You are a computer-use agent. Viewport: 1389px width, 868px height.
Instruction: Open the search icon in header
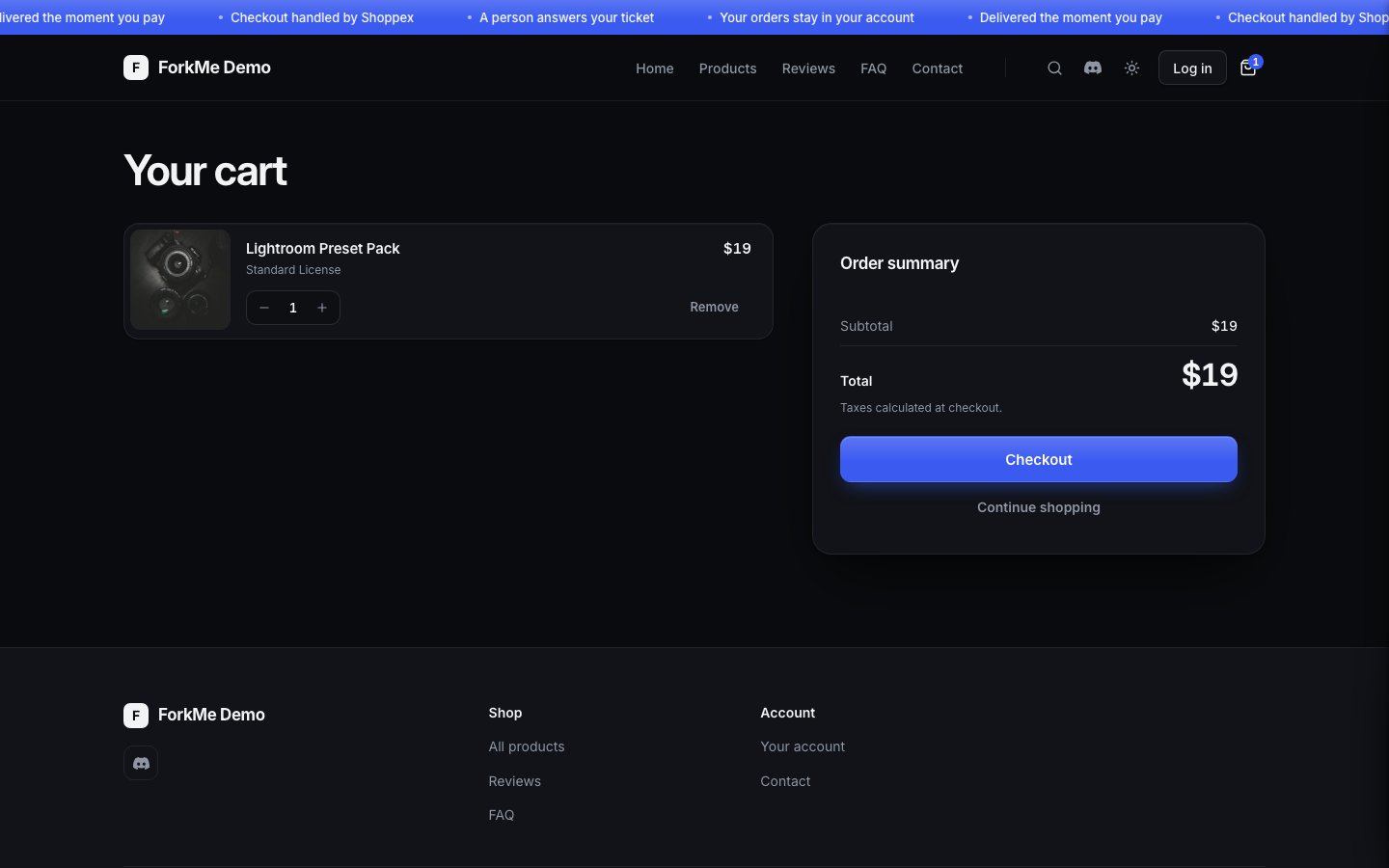[x=1054, y=68]
